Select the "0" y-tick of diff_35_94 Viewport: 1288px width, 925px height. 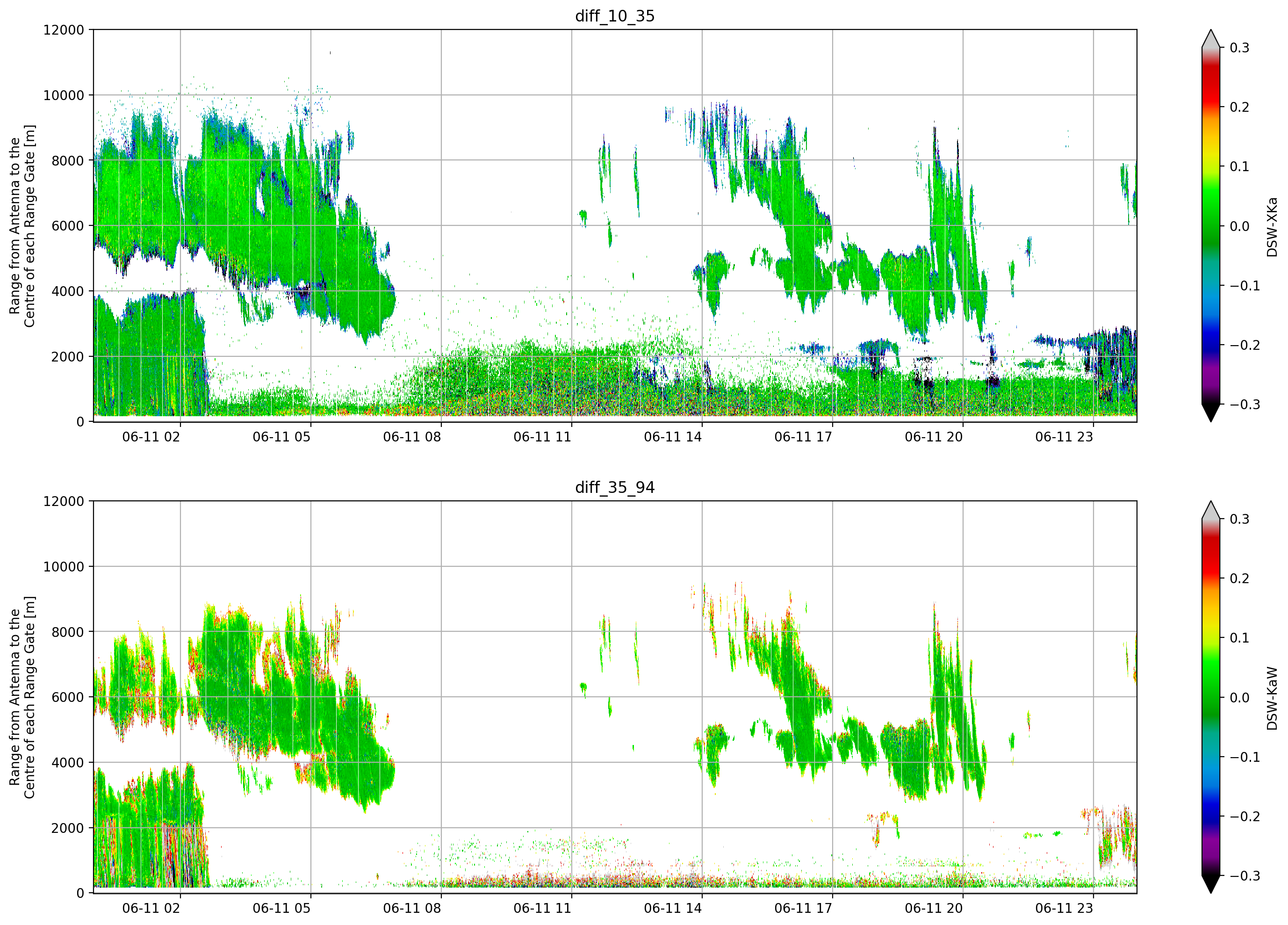80,893
